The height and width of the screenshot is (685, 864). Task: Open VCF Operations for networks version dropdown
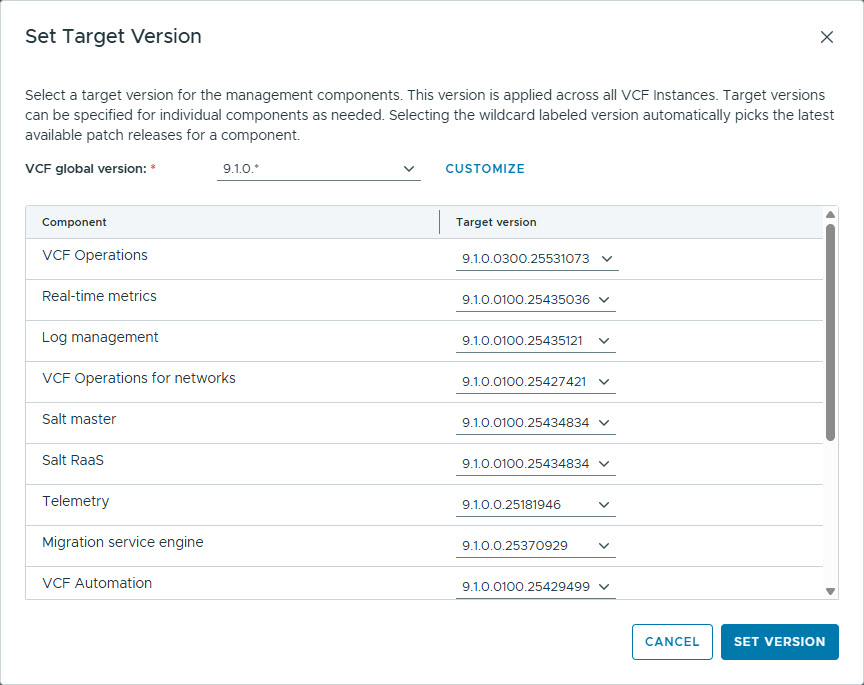536,381
